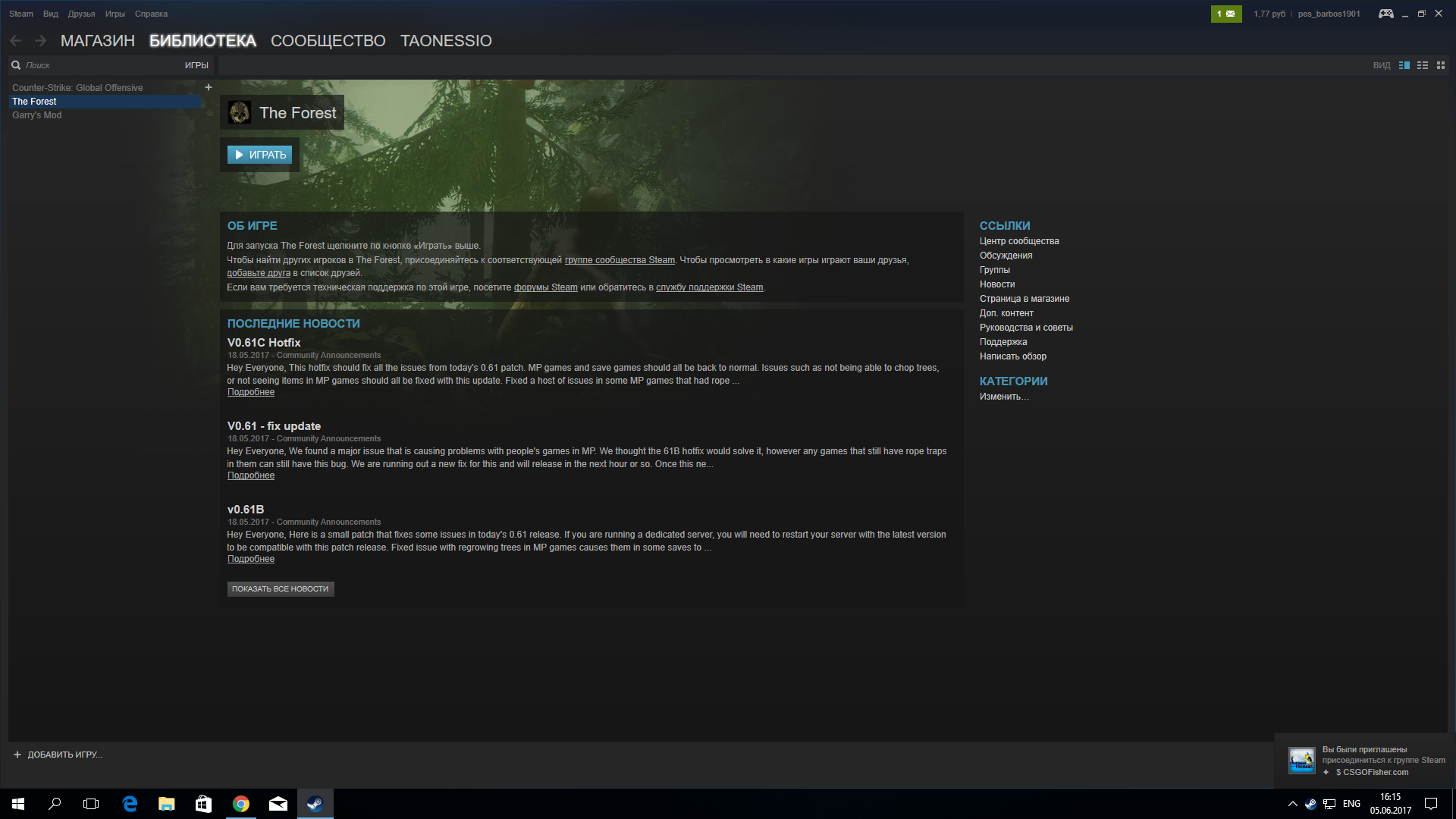Go forward with the right arrow

pos(41,41)
